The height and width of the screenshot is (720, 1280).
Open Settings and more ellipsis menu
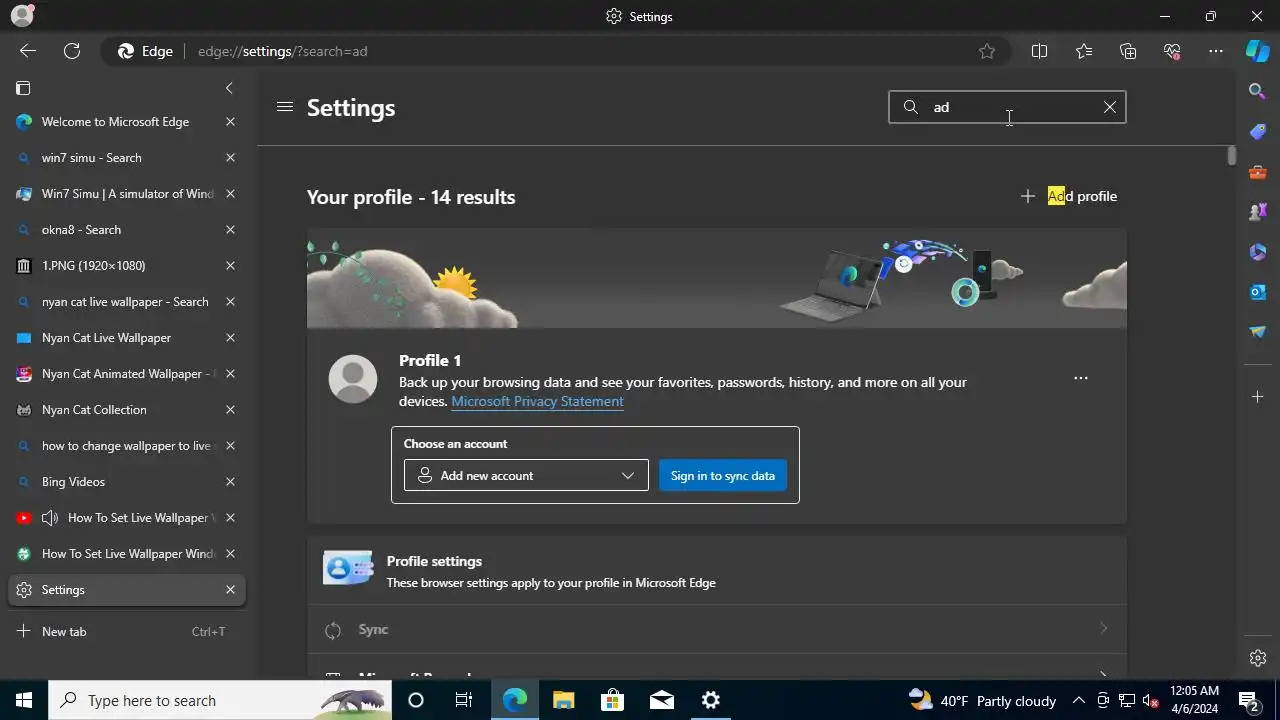point(1216,51)
